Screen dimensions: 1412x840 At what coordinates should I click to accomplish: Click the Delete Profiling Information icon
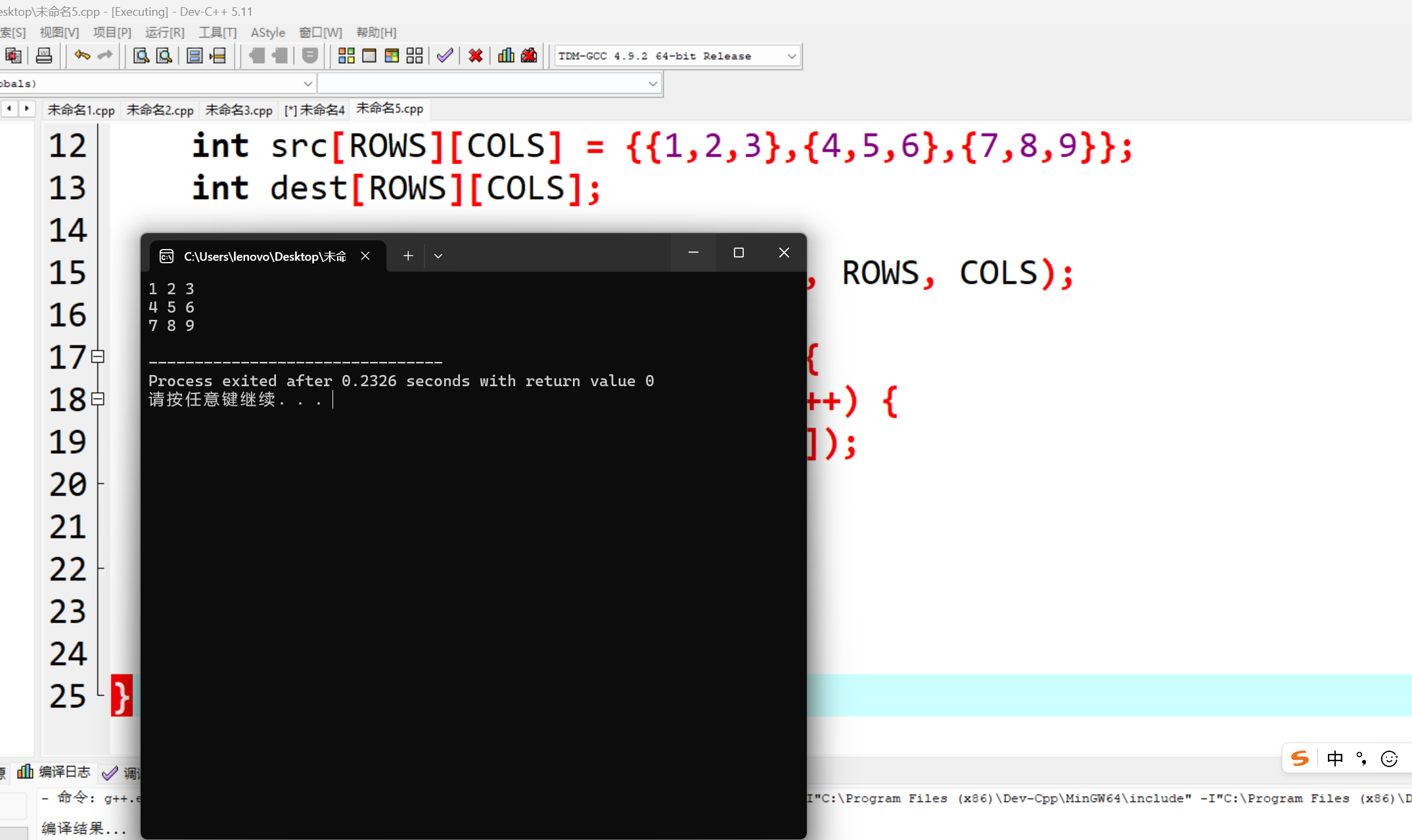pos(529,56)
